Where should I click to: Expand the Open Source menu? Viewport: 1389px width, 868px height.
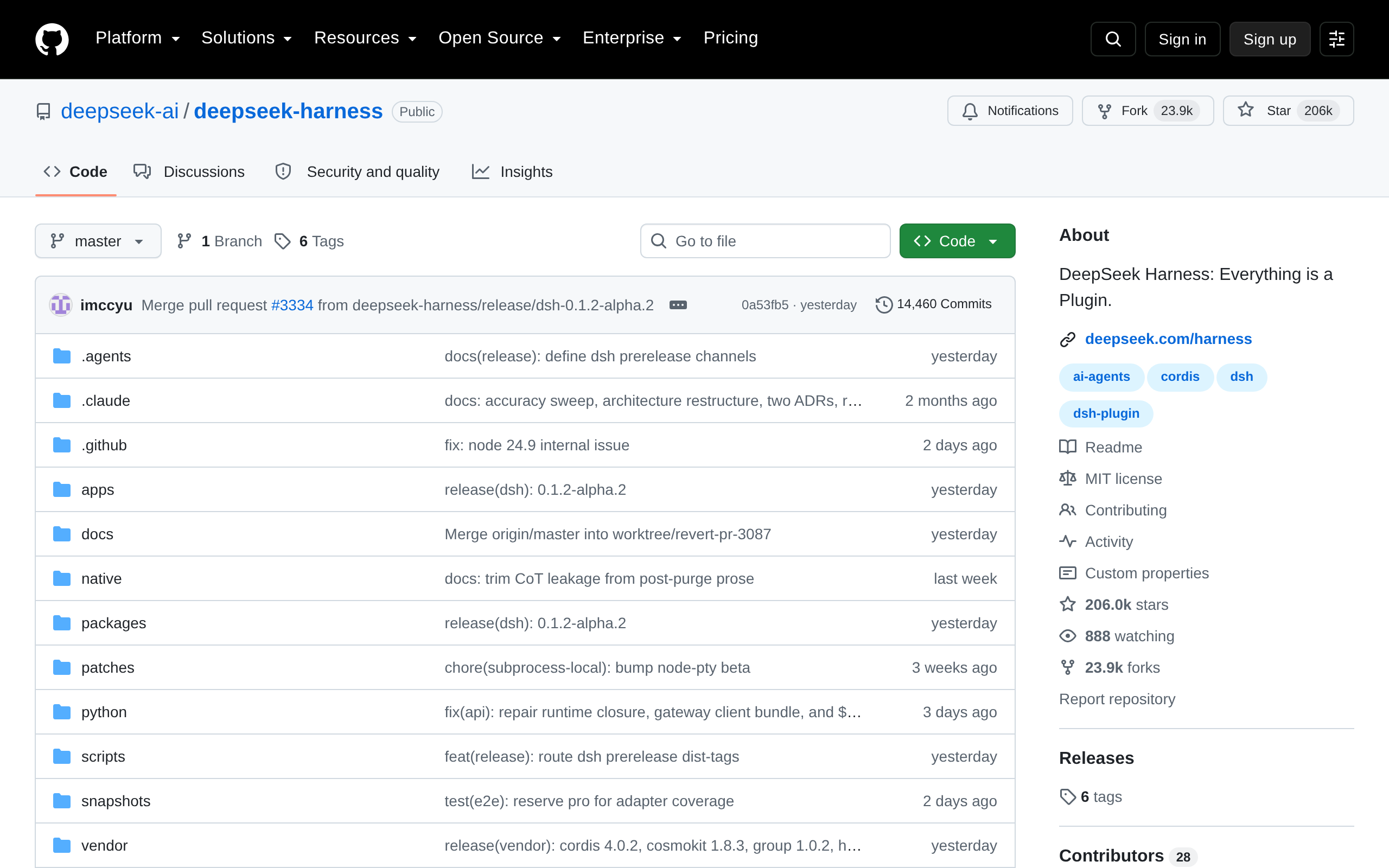point(499,38)
